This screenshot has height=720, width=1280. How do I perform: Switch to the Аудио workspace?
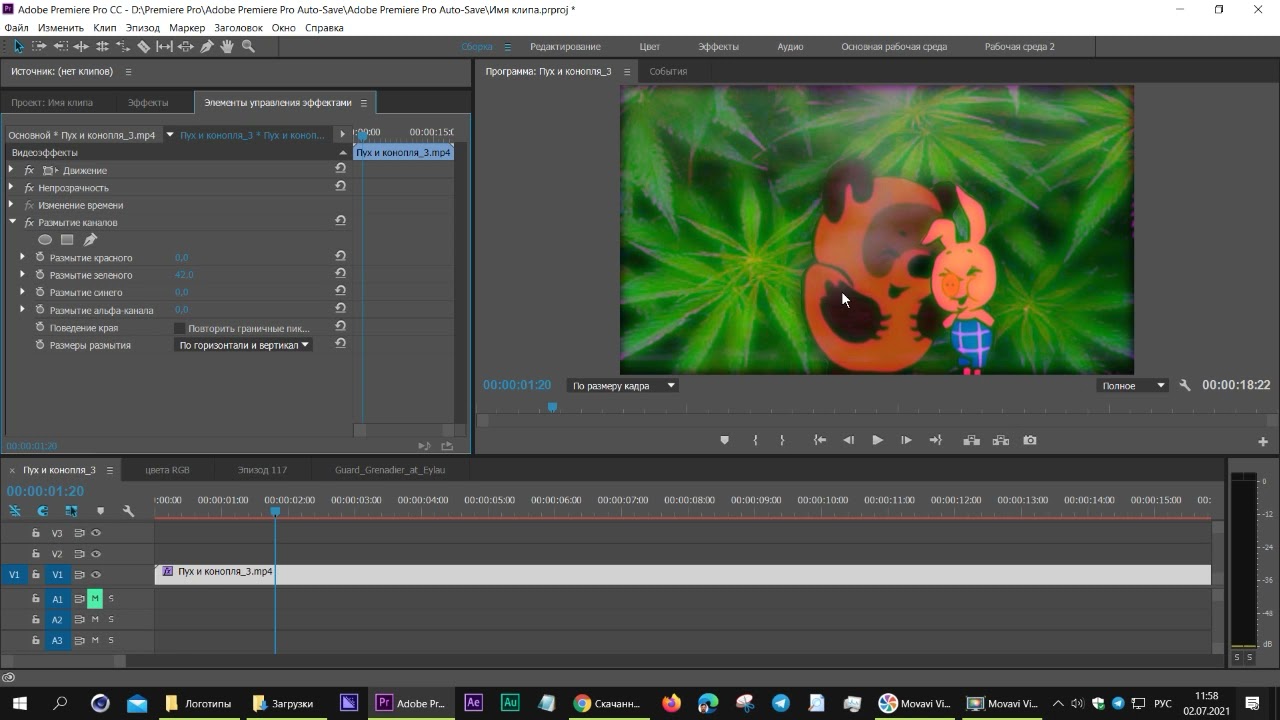point(790,47)
